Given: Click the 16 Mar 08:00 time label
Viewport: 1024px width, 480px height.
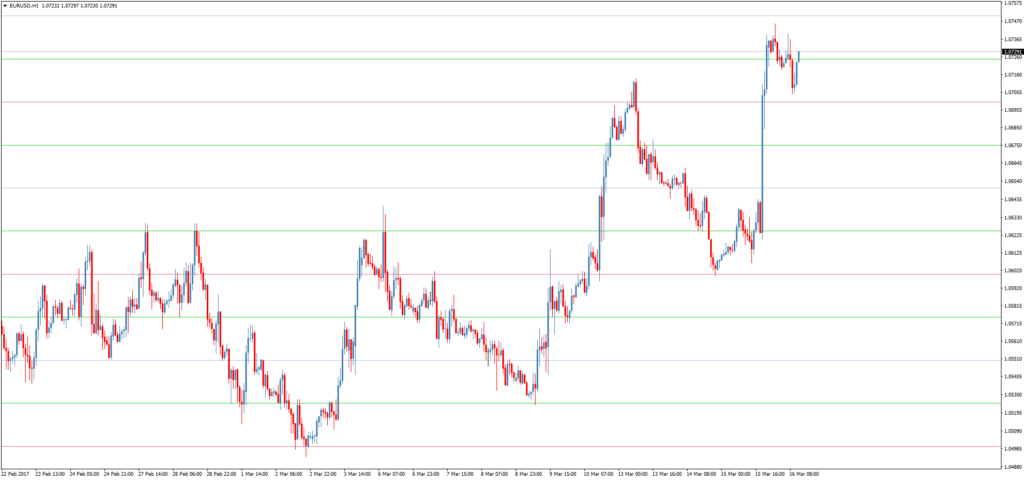Looking at the screenshot, I should [804, 474].
